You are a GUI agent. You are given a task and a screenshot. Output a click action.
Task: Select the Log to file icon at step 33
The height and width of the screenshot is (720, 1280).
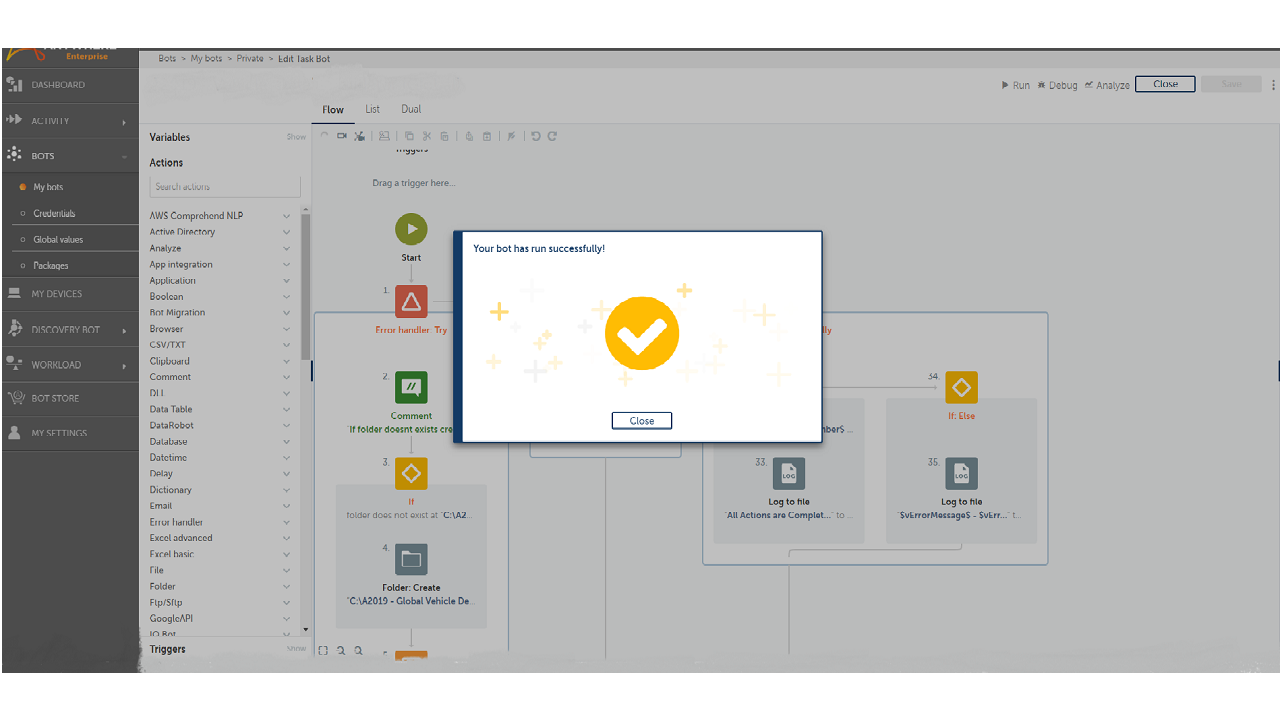point(789,473)
